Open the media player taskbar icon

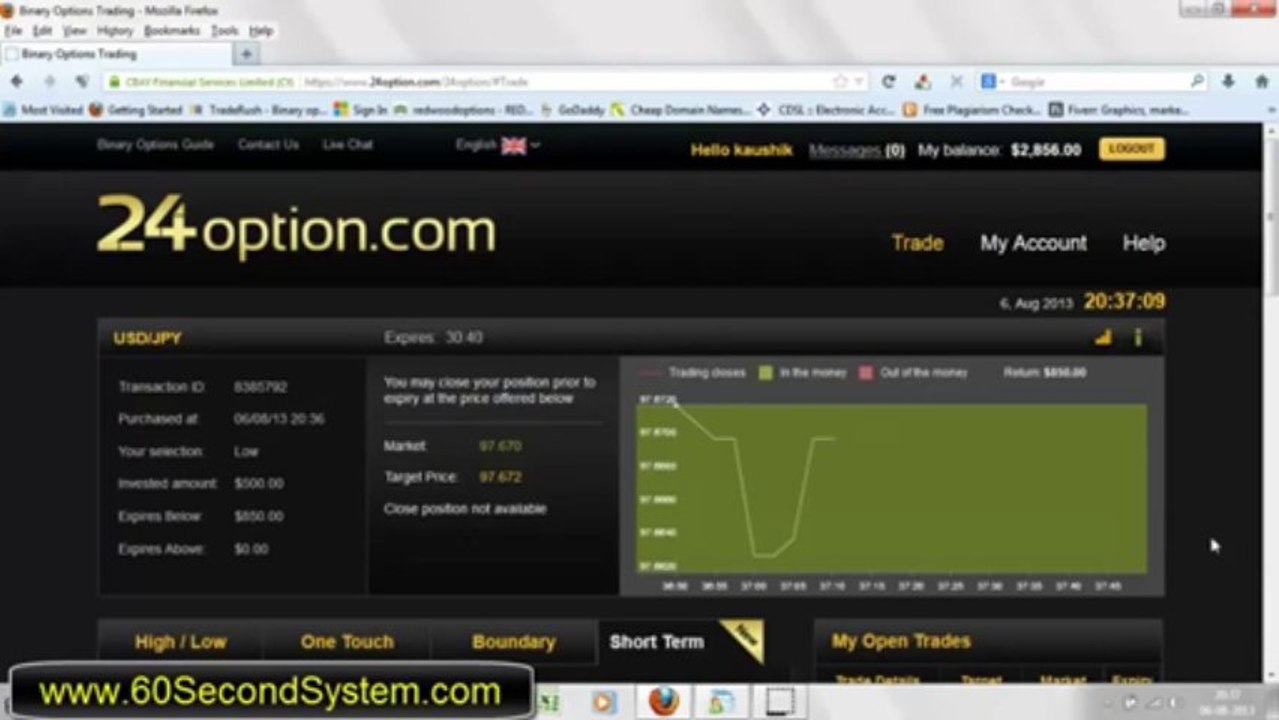tap(603, 702)
